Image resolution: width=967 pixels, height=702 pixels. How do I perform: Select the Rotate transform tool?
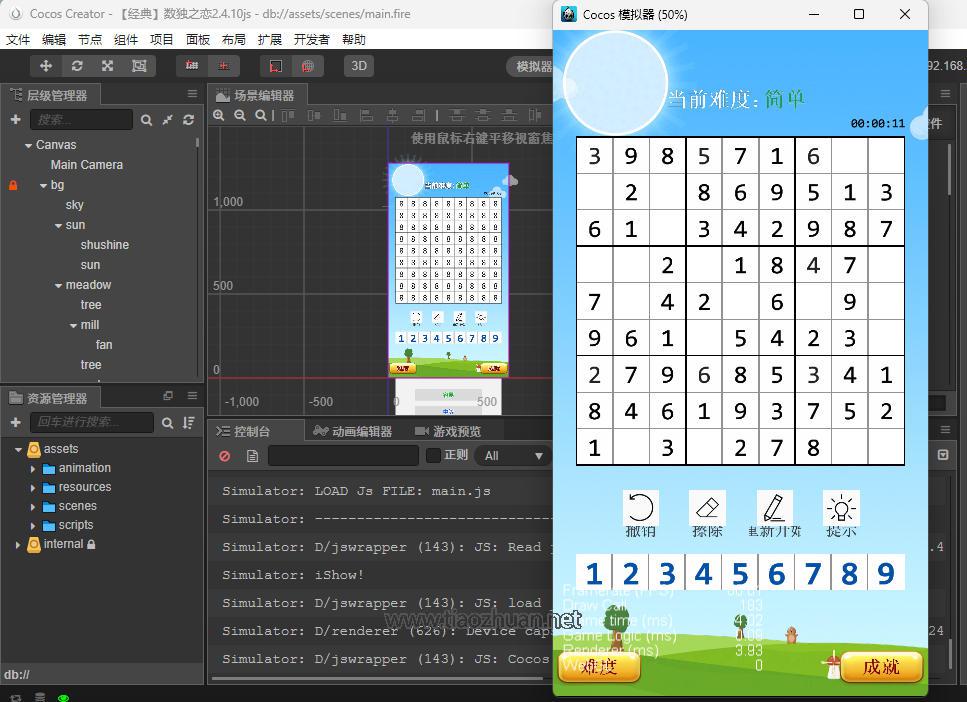pos(76,65)
